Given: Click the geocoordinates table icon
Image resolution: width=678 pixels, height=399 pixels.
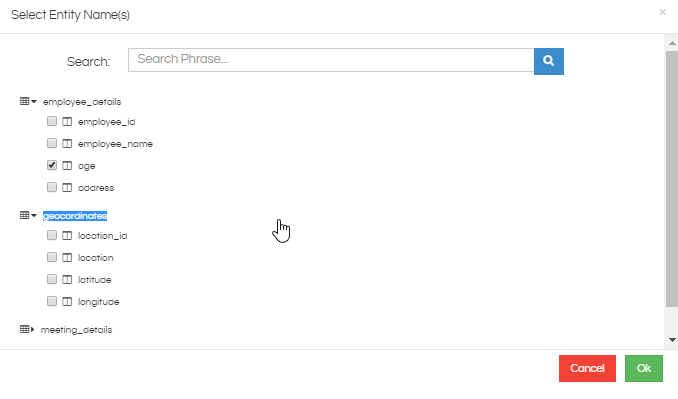Looking at the screenshot, I should (x=25, y=215).
